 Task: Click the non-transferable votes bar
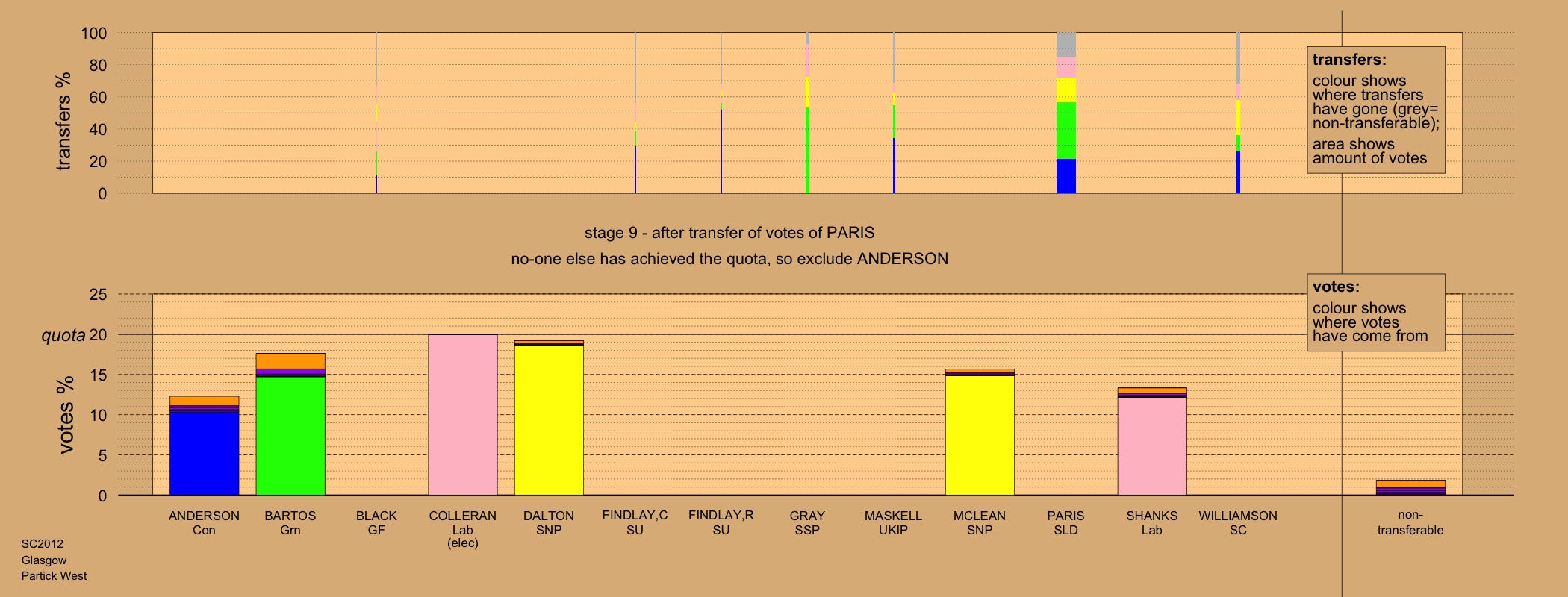click(1410, 487)
